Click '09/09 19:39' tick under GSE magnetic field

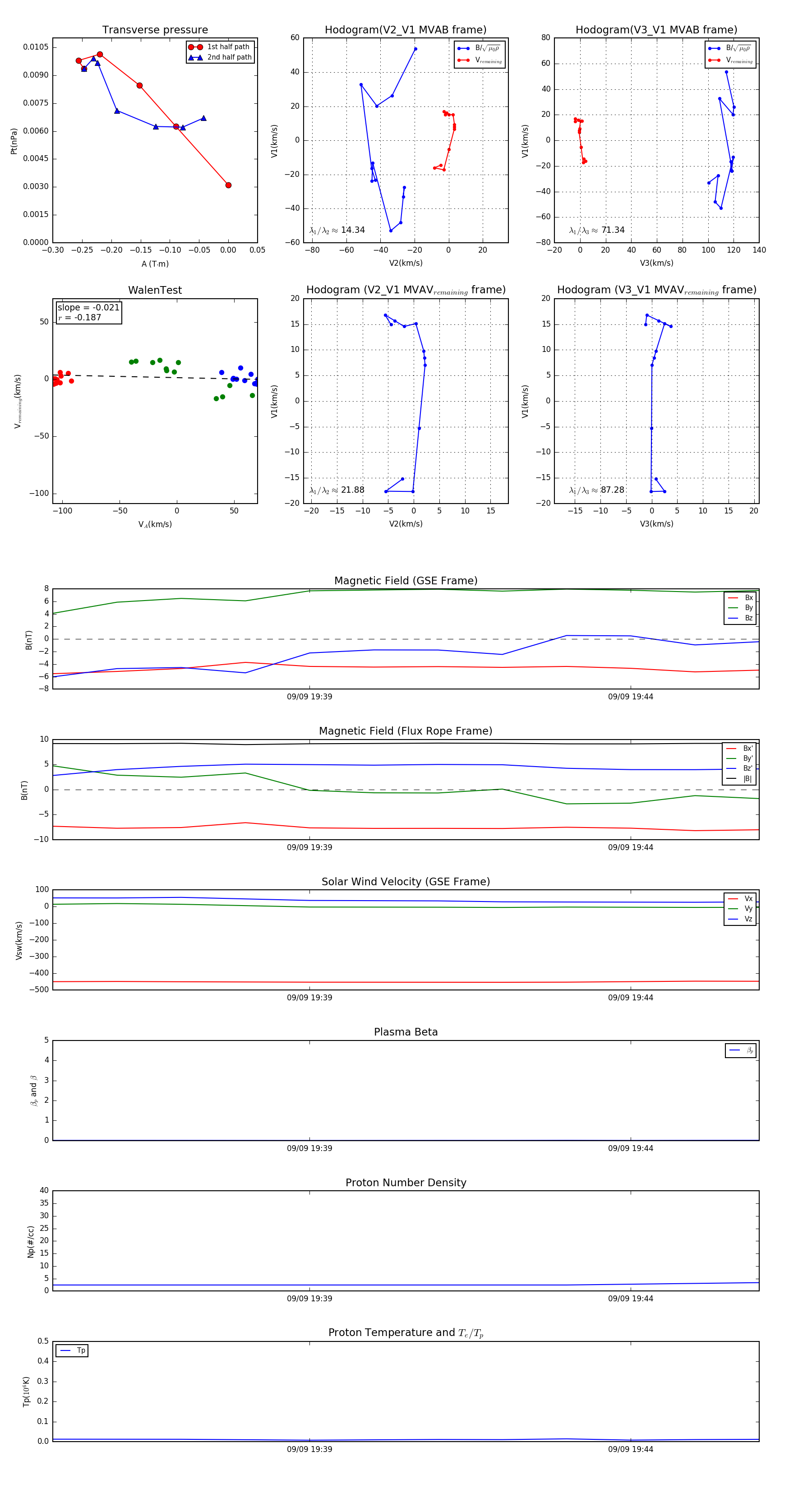(310, 697)
